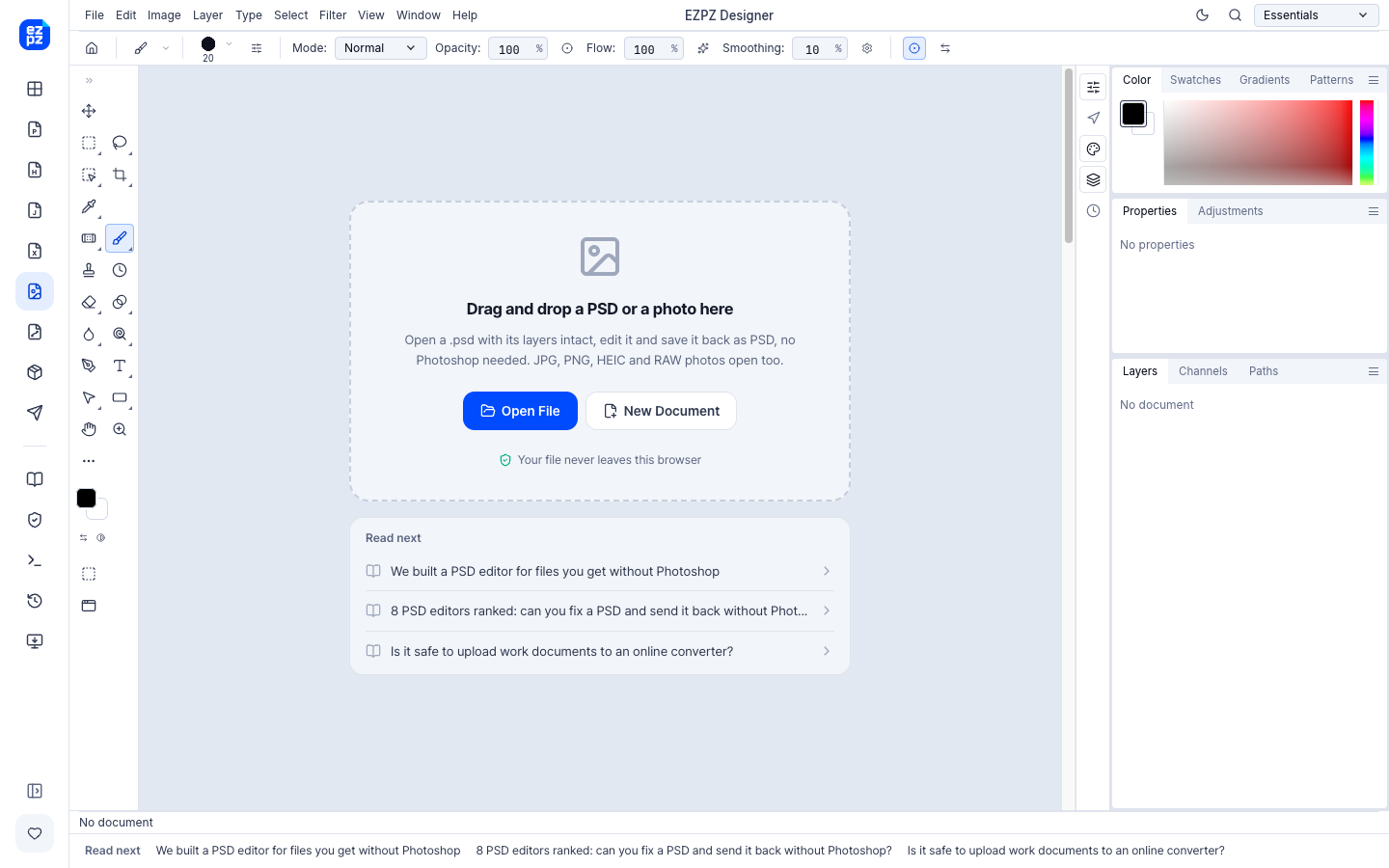Switch to the Swatches tab
This screenshot has width=1389, height=868.
coord(1195,80)
